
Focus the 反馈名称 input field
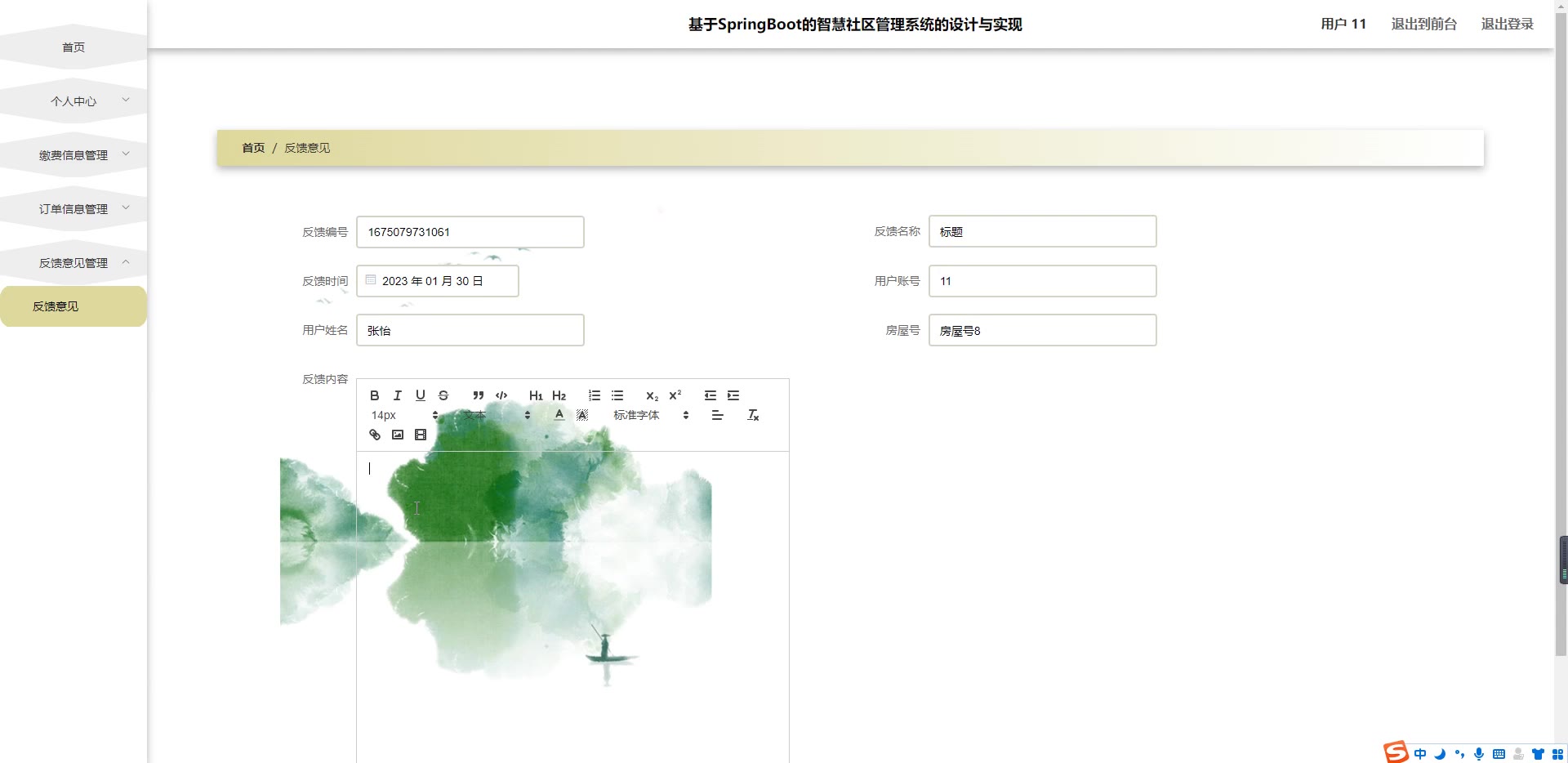click(x=1043, y=231)
